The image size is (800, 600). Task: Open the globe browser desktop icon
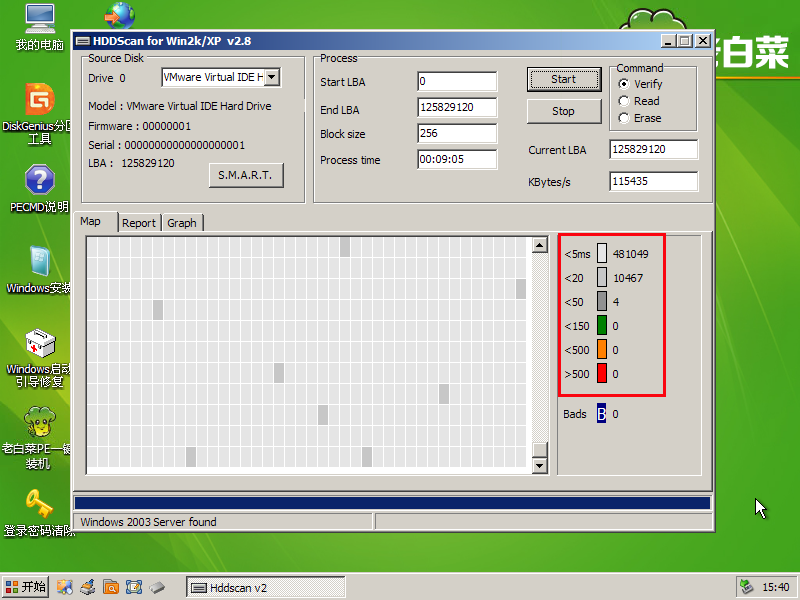(x=120, y=15)
